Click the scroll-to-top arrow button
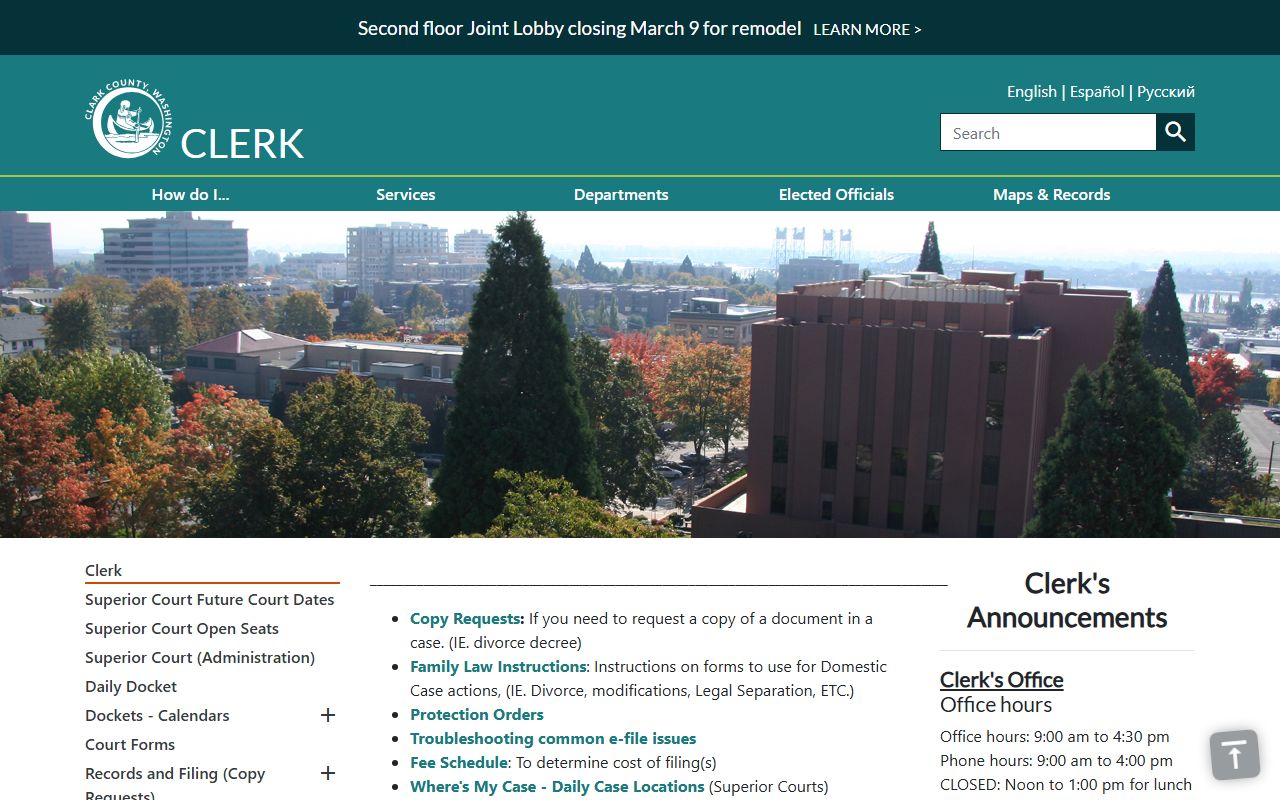Viewport: 1280px width, 800px height. [1234, 754]
